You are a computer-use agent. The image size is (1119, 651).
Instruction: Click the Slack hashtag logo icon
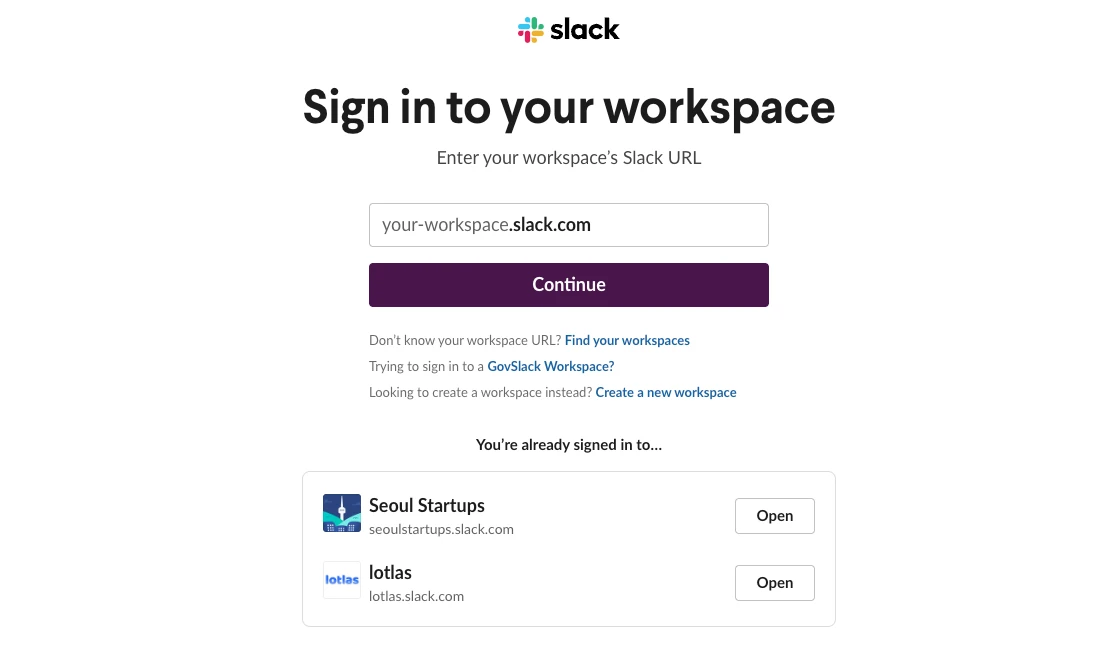point(531,30)
